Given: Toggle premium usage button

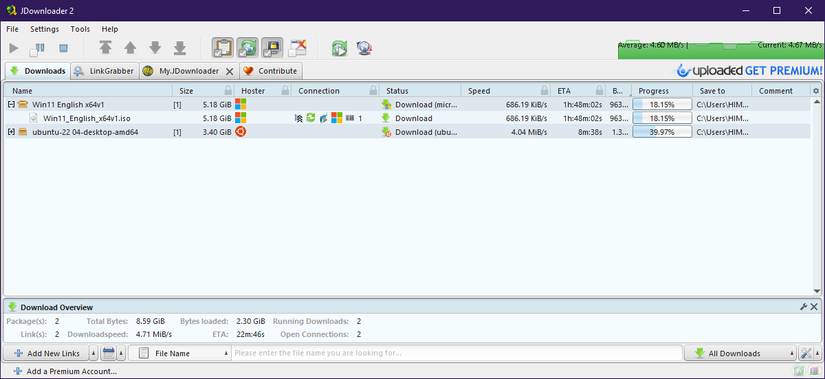Looking at the screenshot, I should (272, 48).
